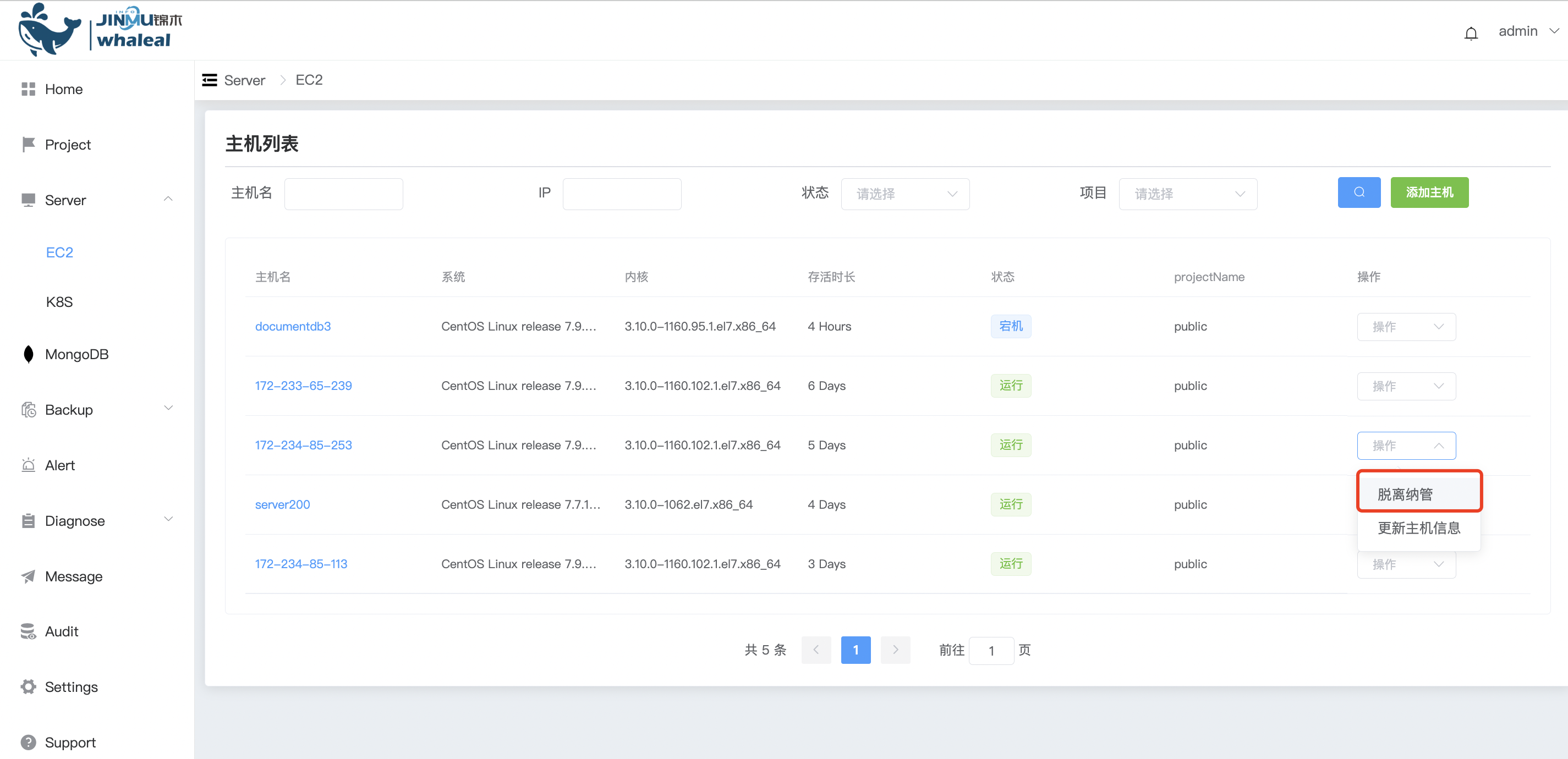
Task: Click the Home grid icon
Action: tap(28, 89)
